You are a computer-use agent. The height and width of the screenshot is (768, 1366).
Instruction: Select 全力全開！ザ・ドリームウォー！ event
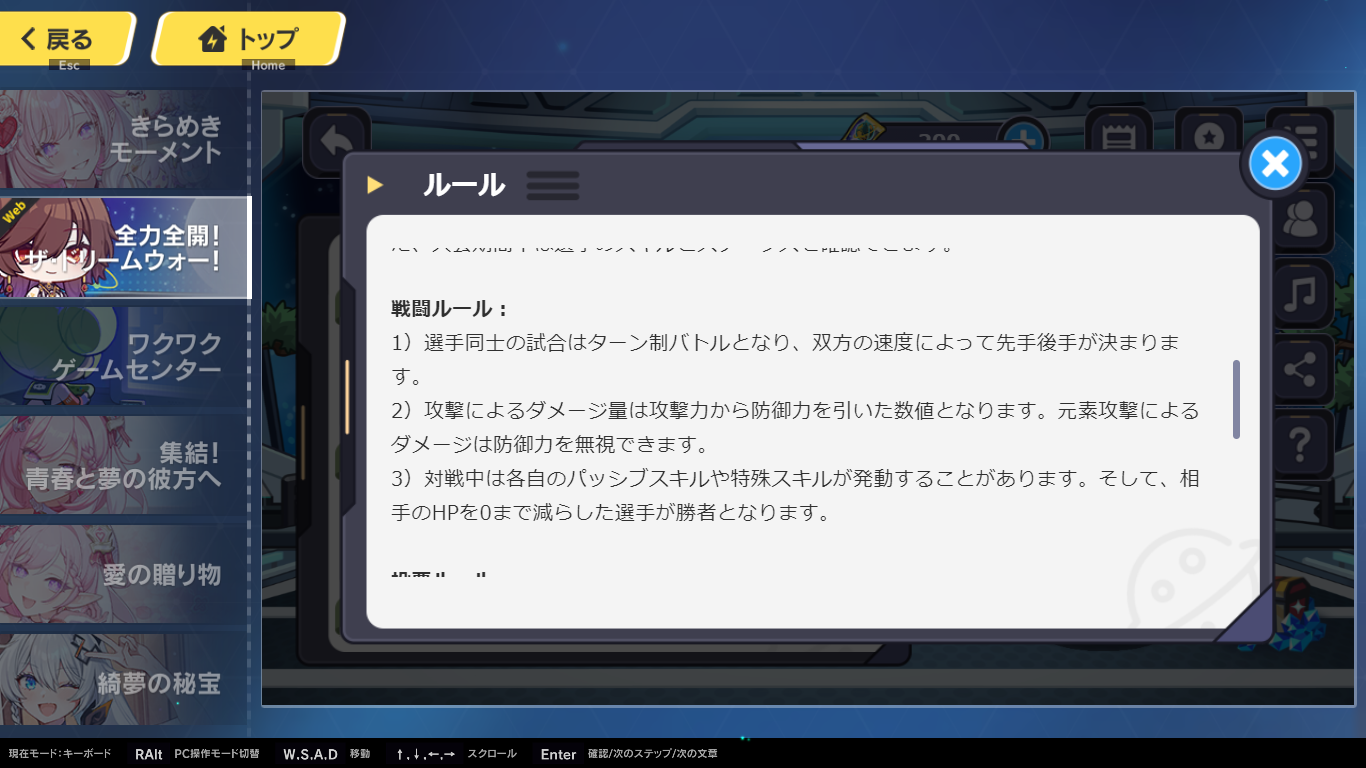tap(124, 247)
